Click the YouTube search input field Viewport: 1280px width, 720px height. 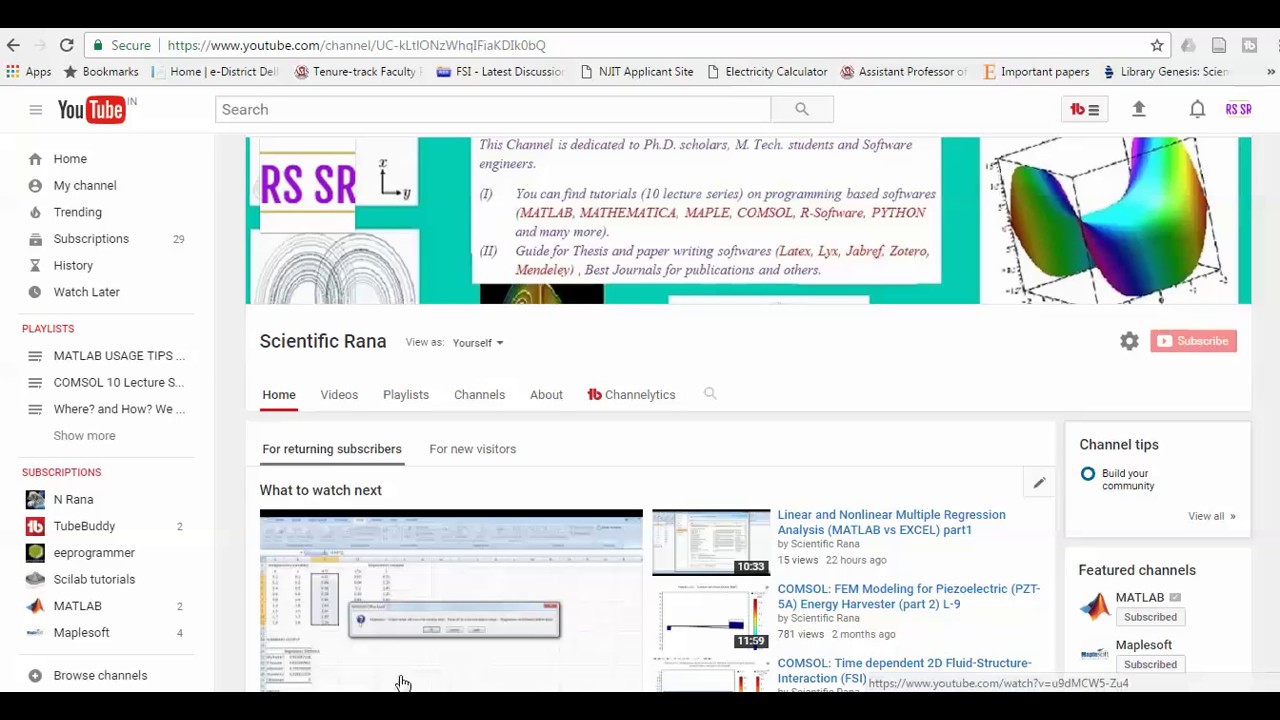(493, 109)
